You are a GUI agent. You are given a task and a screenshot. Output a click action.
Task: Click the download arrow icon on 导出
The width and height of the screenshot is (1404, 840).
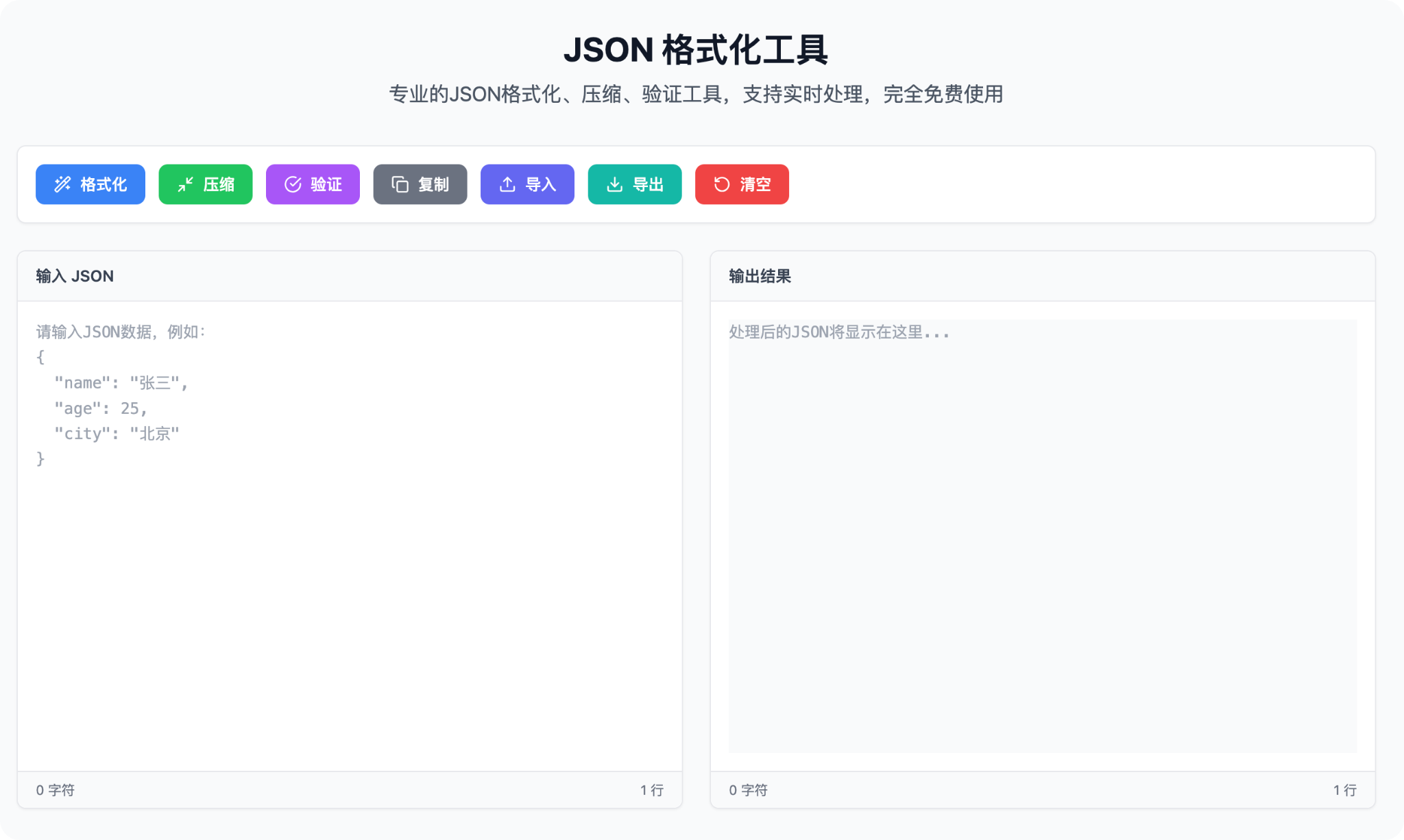pos(615,184)
